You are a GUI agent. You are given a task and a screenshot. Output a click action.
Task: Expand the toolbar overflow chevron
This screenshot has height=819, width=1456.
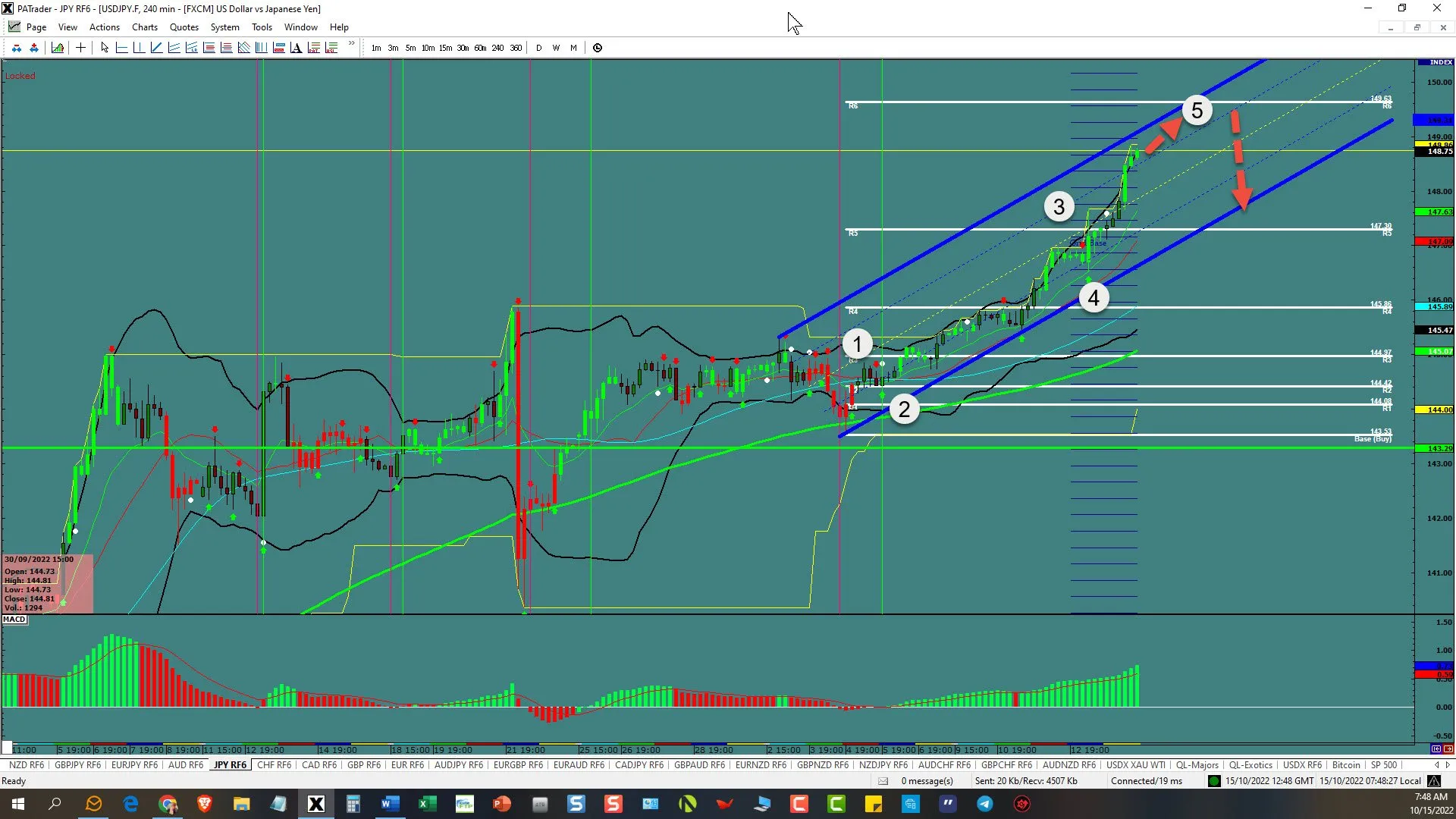352,44
